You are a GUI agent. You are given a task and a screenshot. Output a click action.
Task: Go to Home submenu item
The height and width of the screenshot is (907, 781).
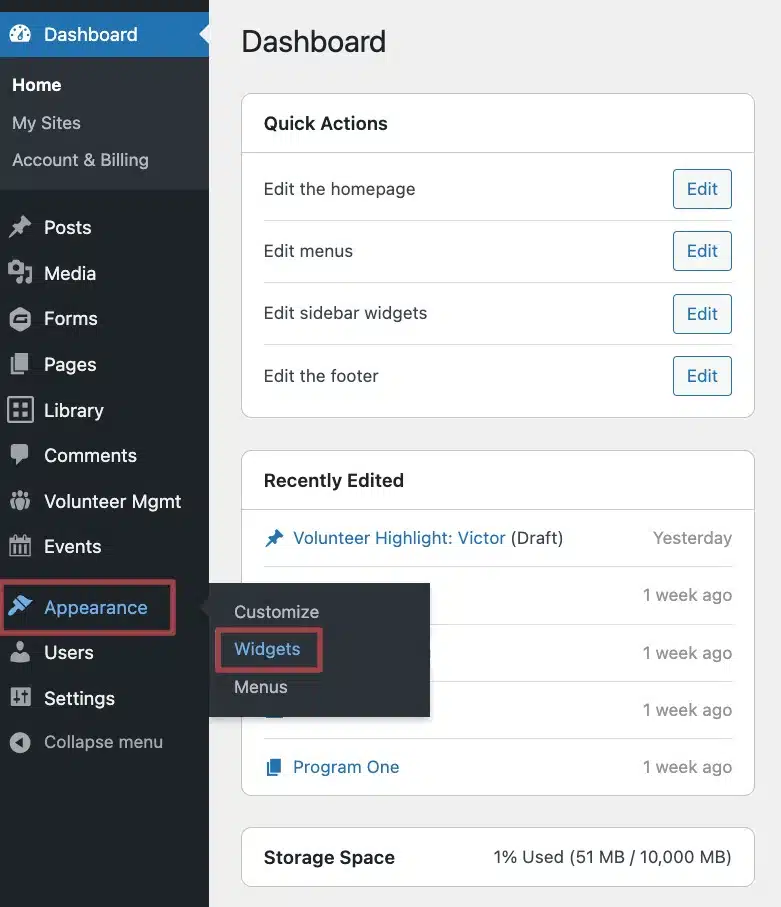[36, 85]
